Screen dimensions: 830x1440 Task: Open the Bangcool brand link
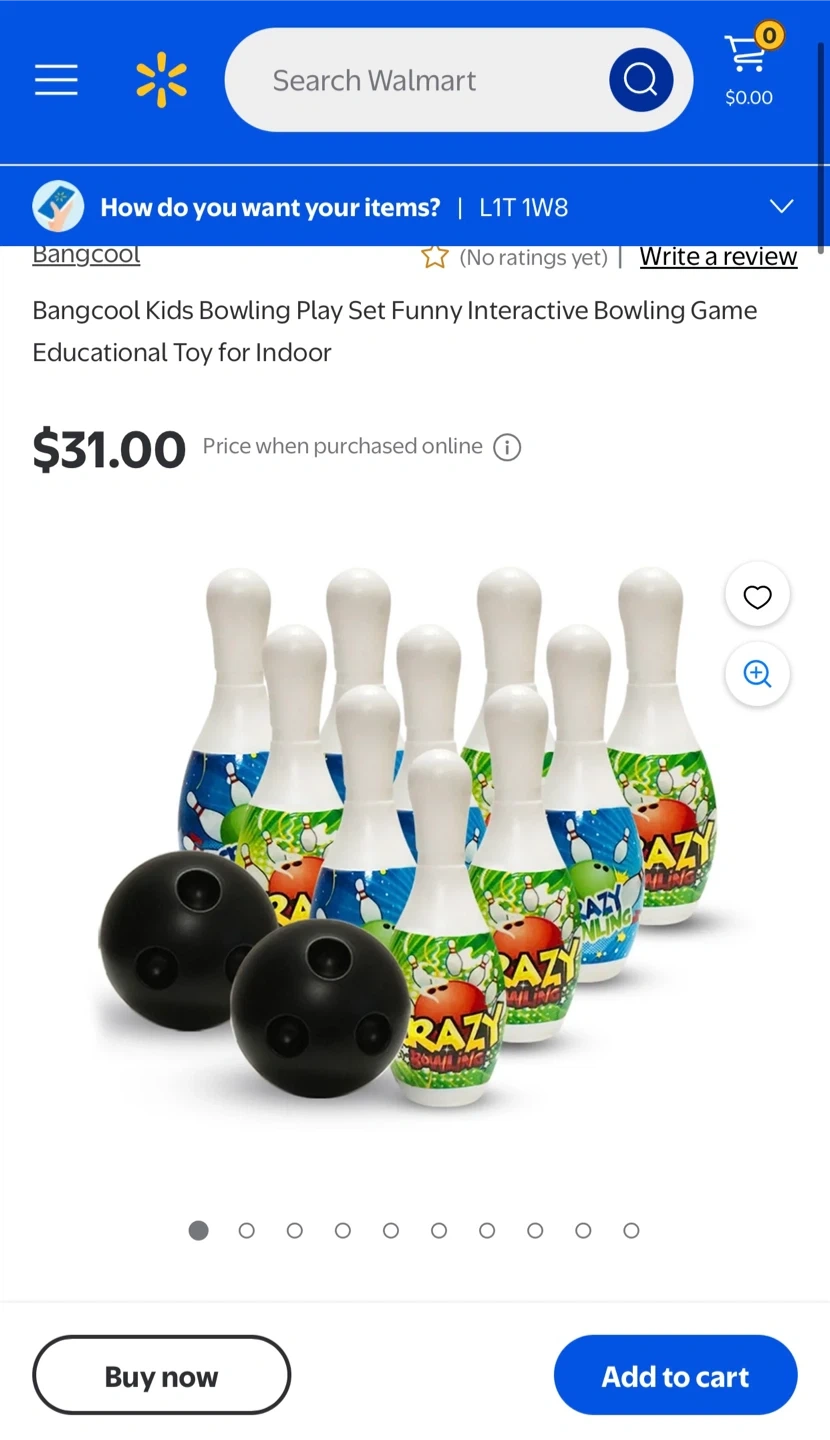[86, 255]
